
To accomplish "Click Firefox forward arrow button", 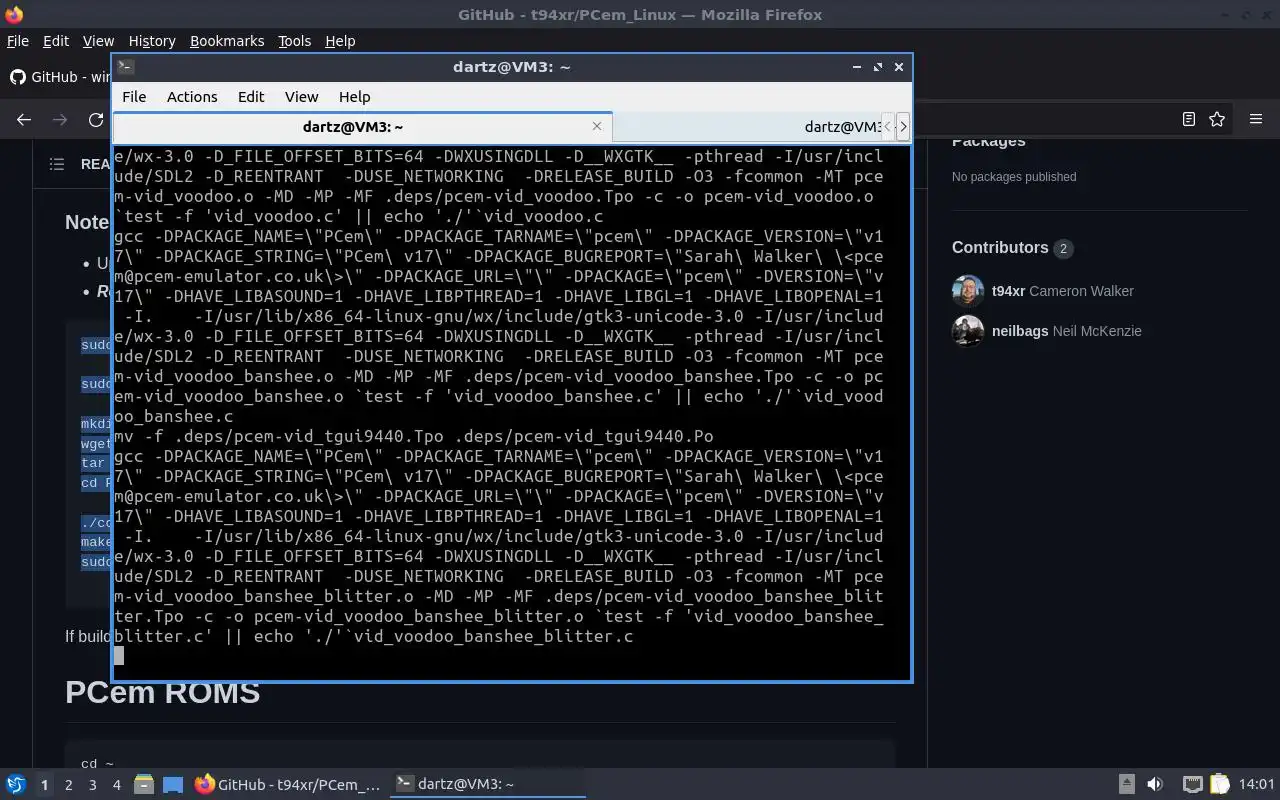I will 60,119.
